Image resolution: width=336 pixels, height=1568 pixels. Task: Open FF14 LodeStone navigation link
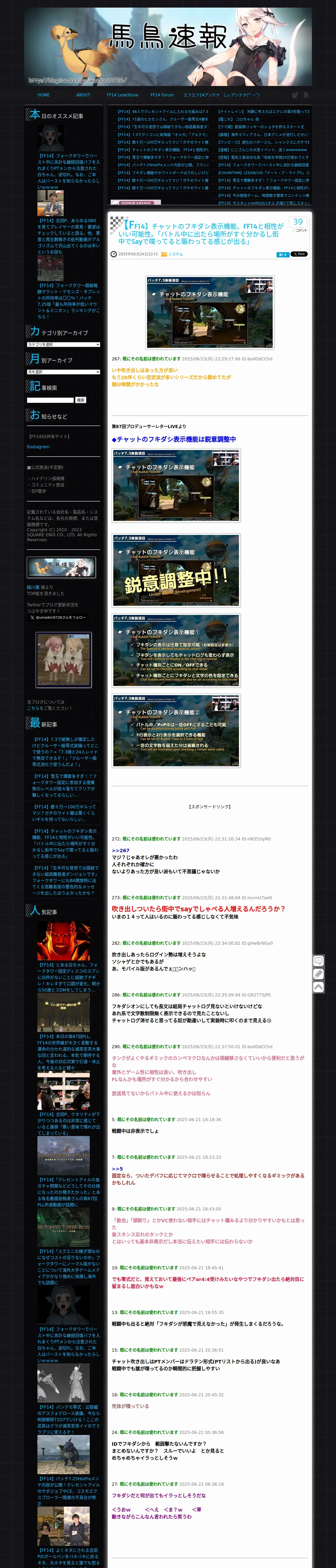coord(122,95)
